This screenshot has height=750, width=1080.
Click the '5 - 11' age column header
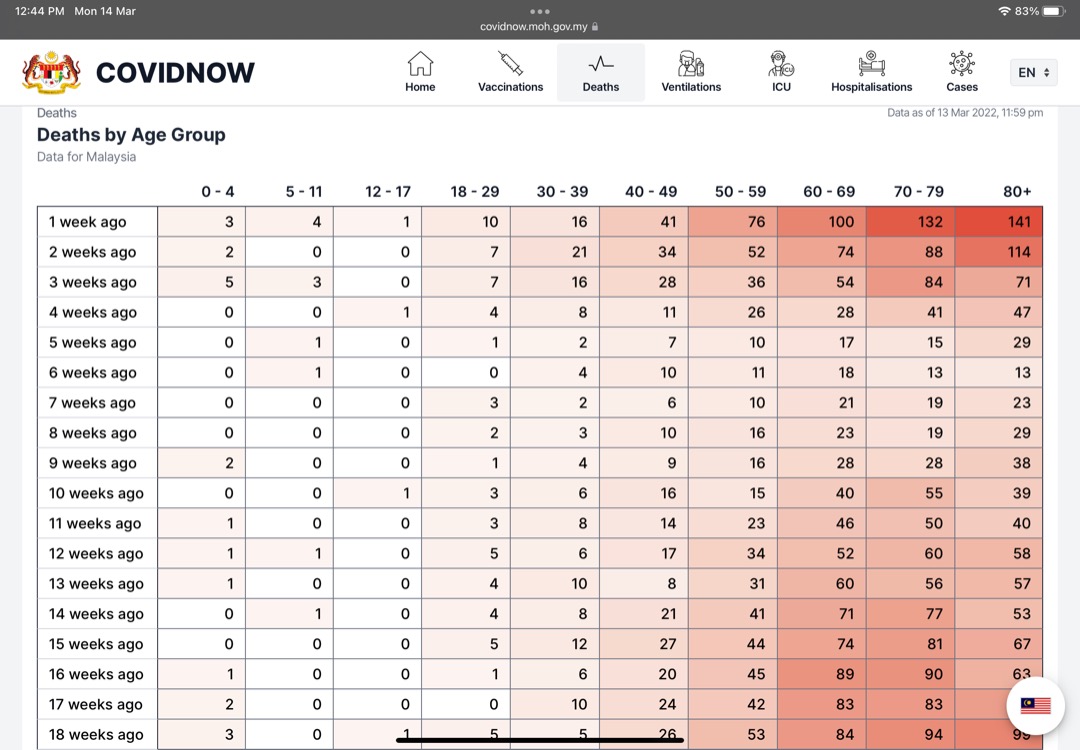(304, 191)
